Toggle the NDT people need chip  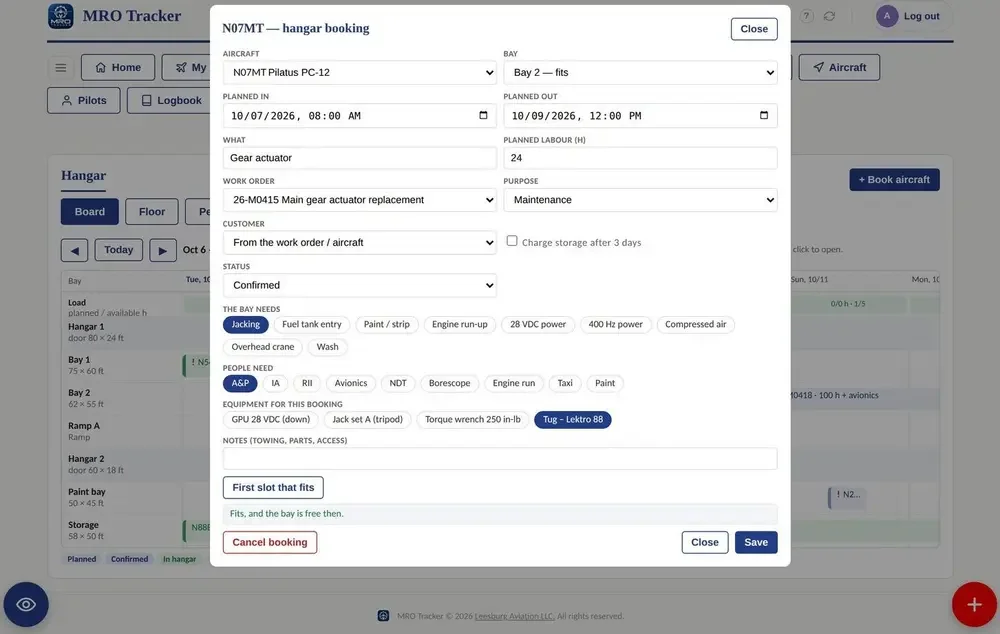[398, 383]
